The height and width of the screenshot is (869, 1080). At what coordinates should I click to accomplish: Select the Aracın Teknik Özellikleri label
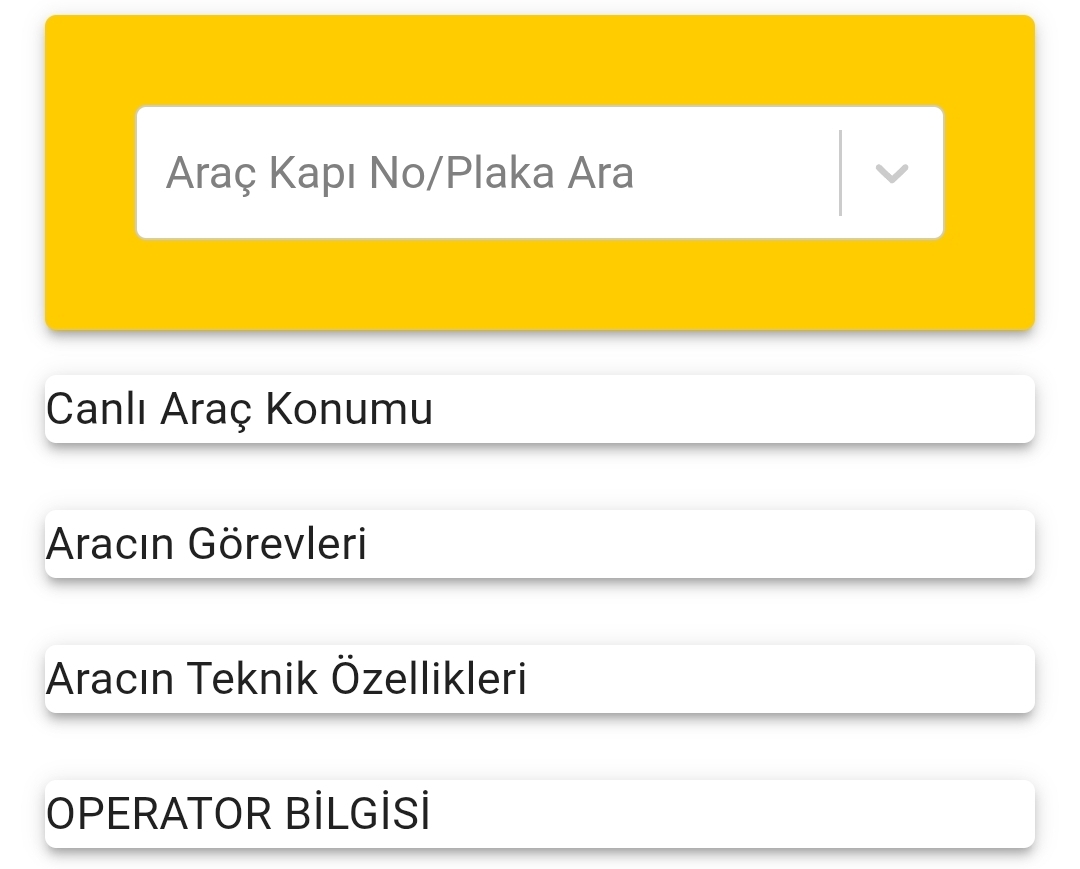[287, 679]
